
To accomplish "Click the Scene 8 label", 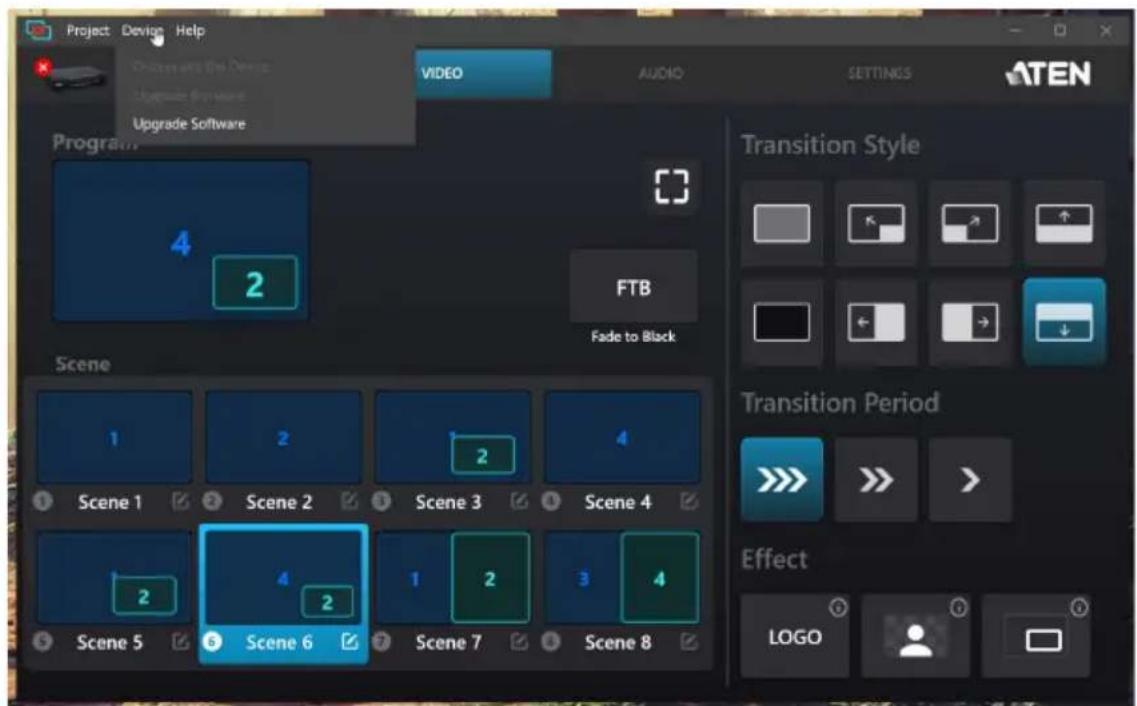I will click(618, 642).
